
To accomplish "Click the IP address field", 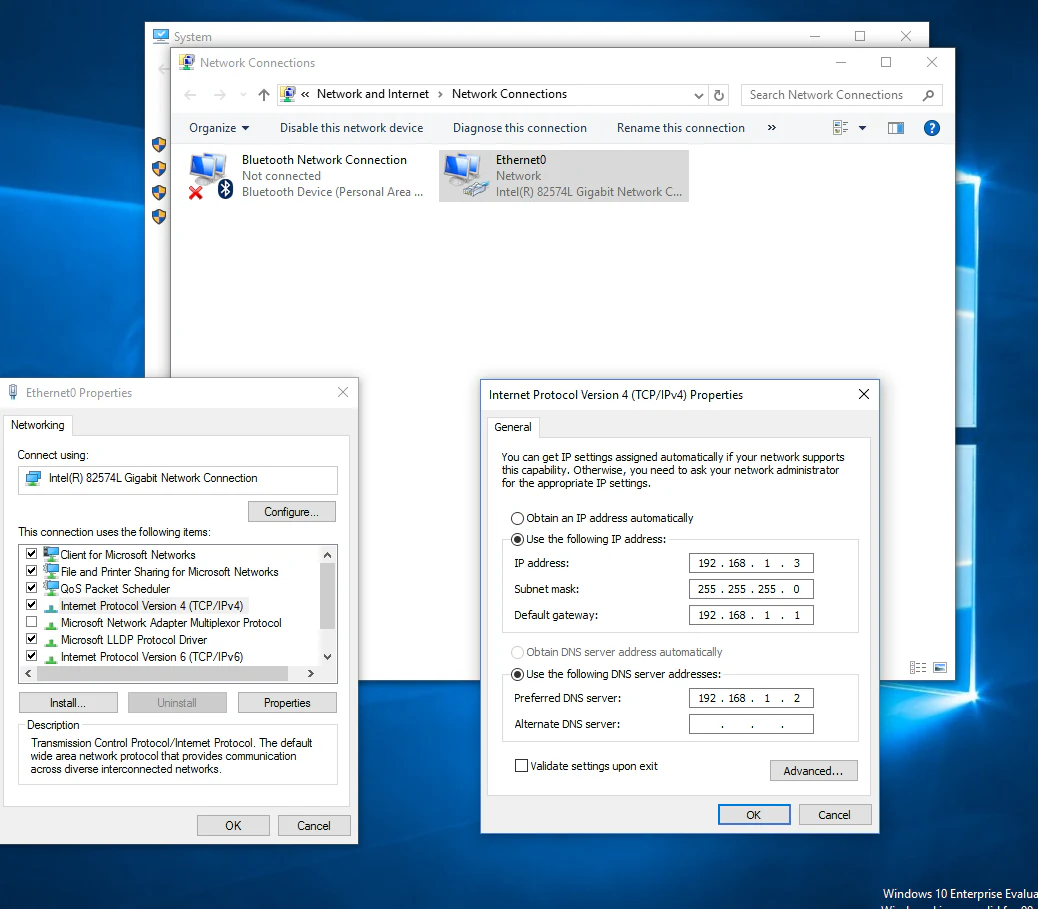I will tap(751, 563).
